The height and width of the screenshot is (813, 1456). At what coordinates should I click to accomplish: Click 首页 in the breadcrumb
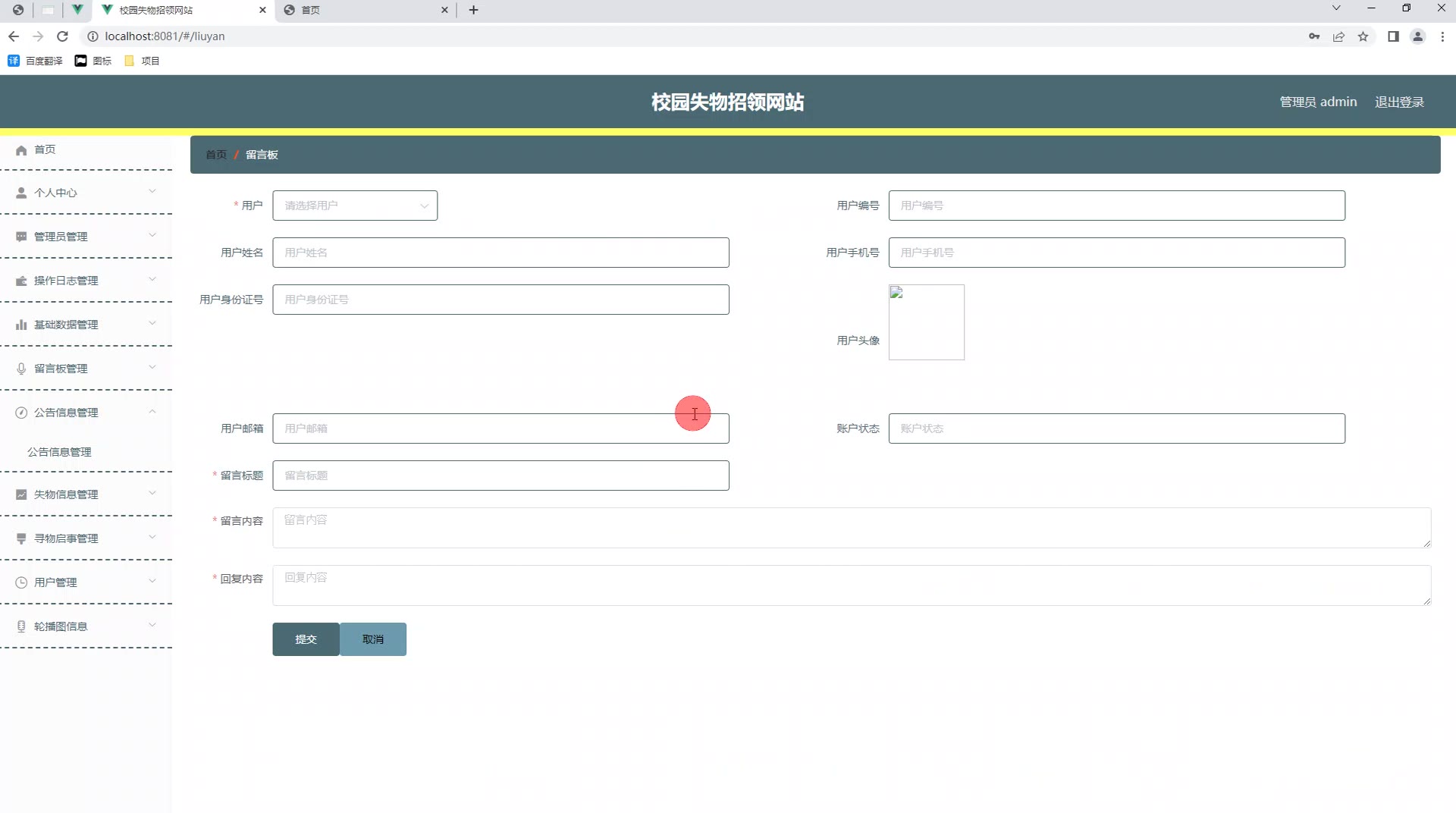pos(216,155)
